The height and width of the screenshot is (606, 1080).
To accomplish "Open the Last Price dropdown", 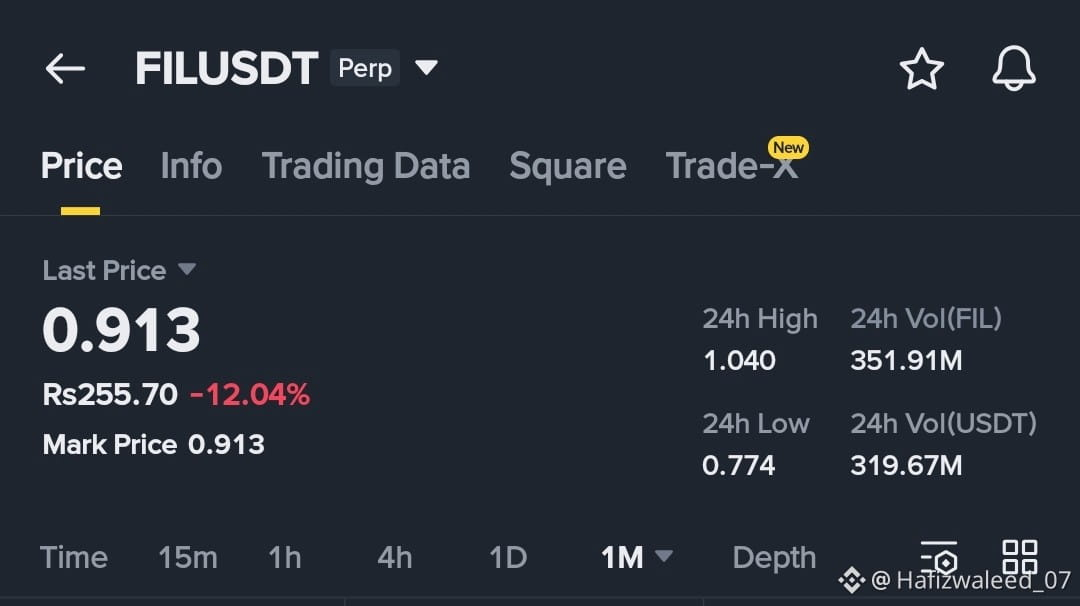I will [x=186, y=270].
